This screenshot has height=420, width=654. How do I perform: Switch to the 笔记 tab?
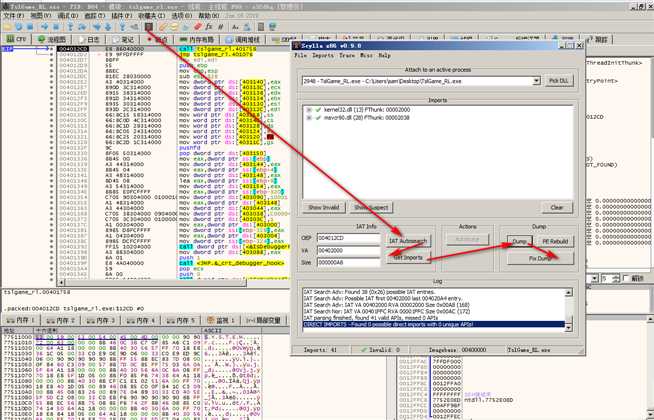tap(123, 39)
